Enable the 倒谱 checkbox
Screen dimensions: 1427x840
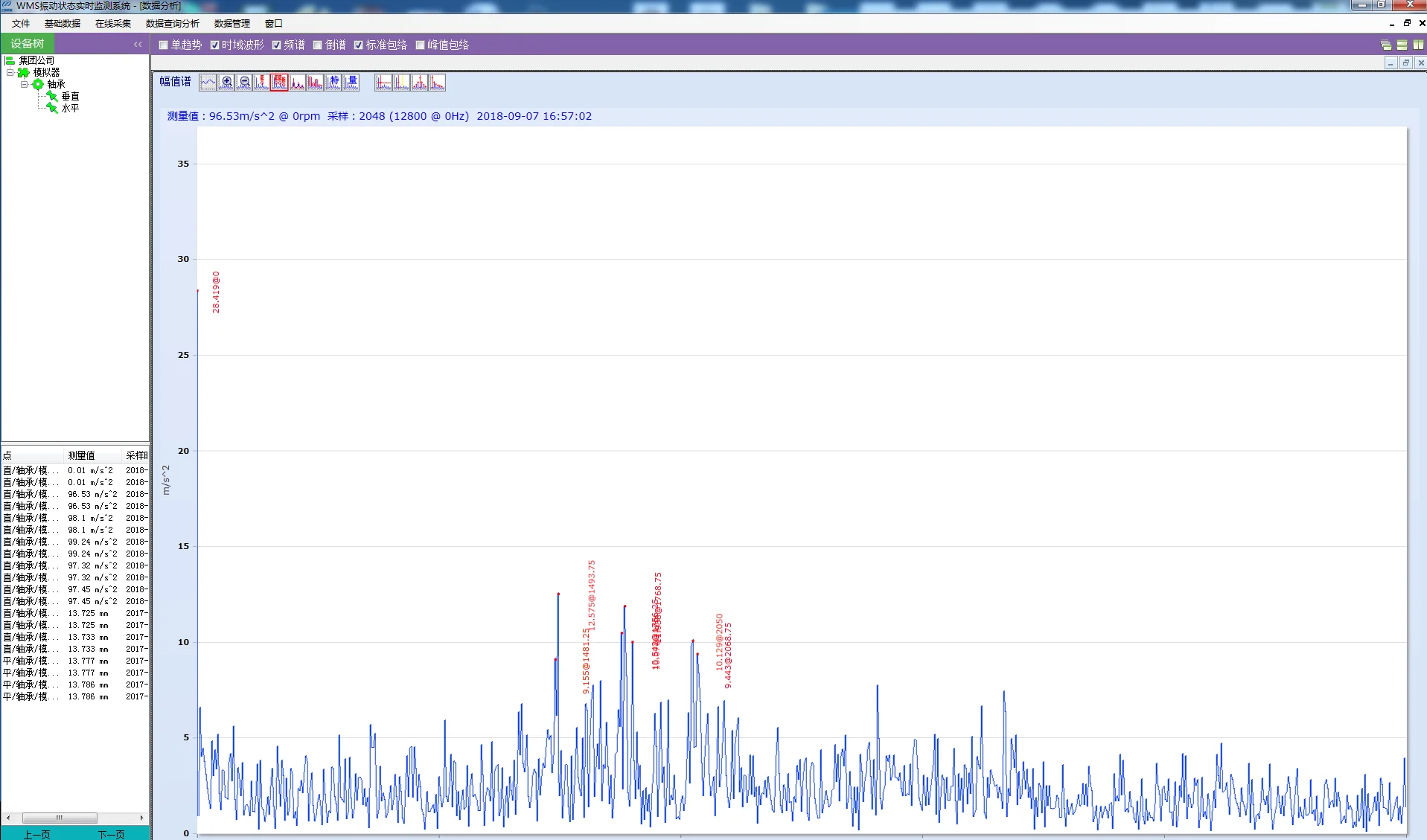pos(318,45)
